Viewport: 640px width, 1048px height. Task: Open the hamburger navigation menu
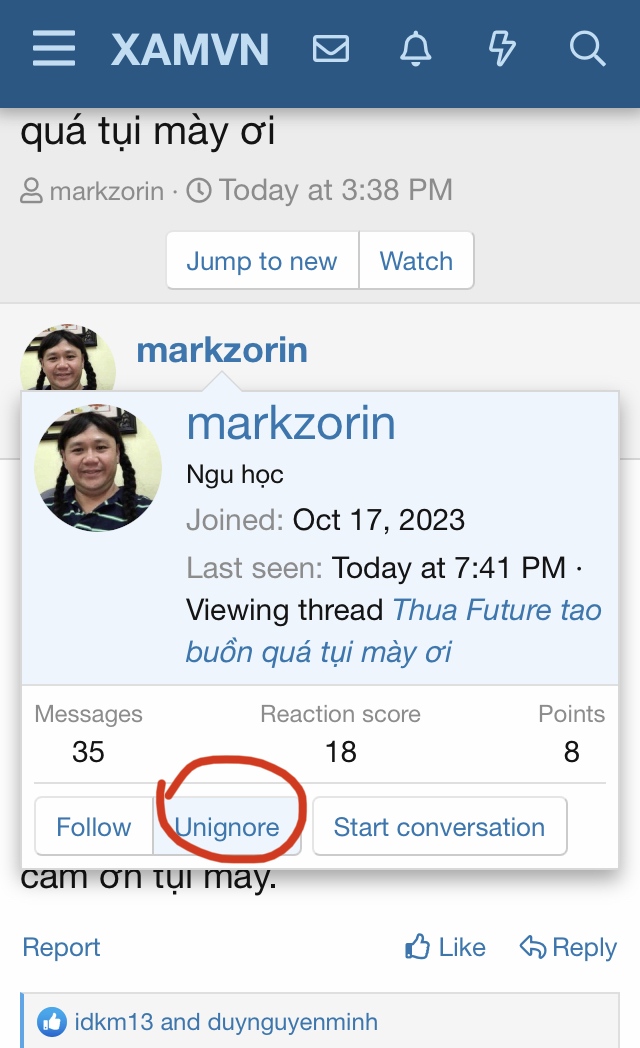pyautogui.click(x=54, y=49)
